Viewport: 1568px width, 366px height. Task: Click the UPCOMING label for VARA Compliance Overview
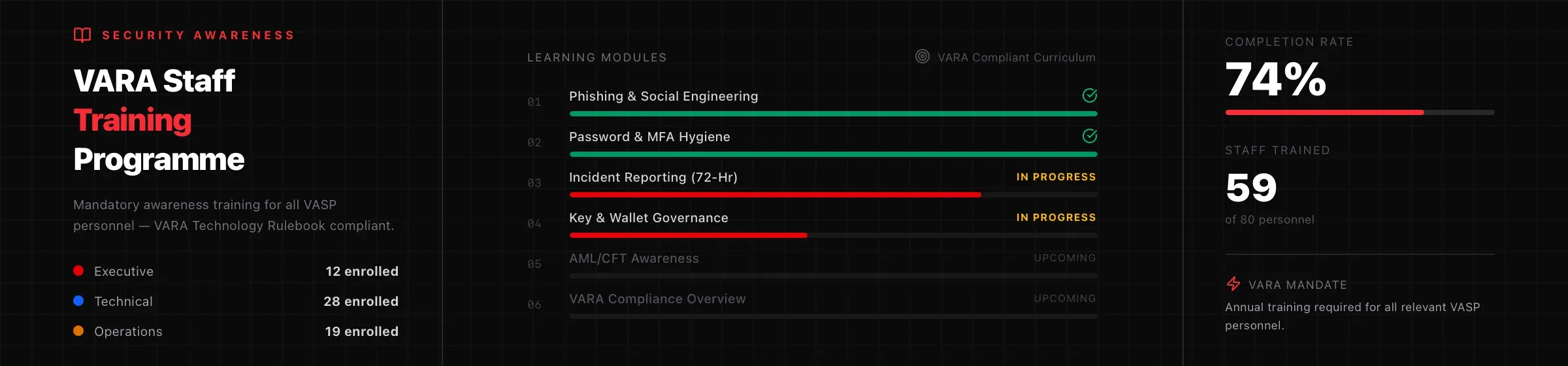[x=1065, y=299]
